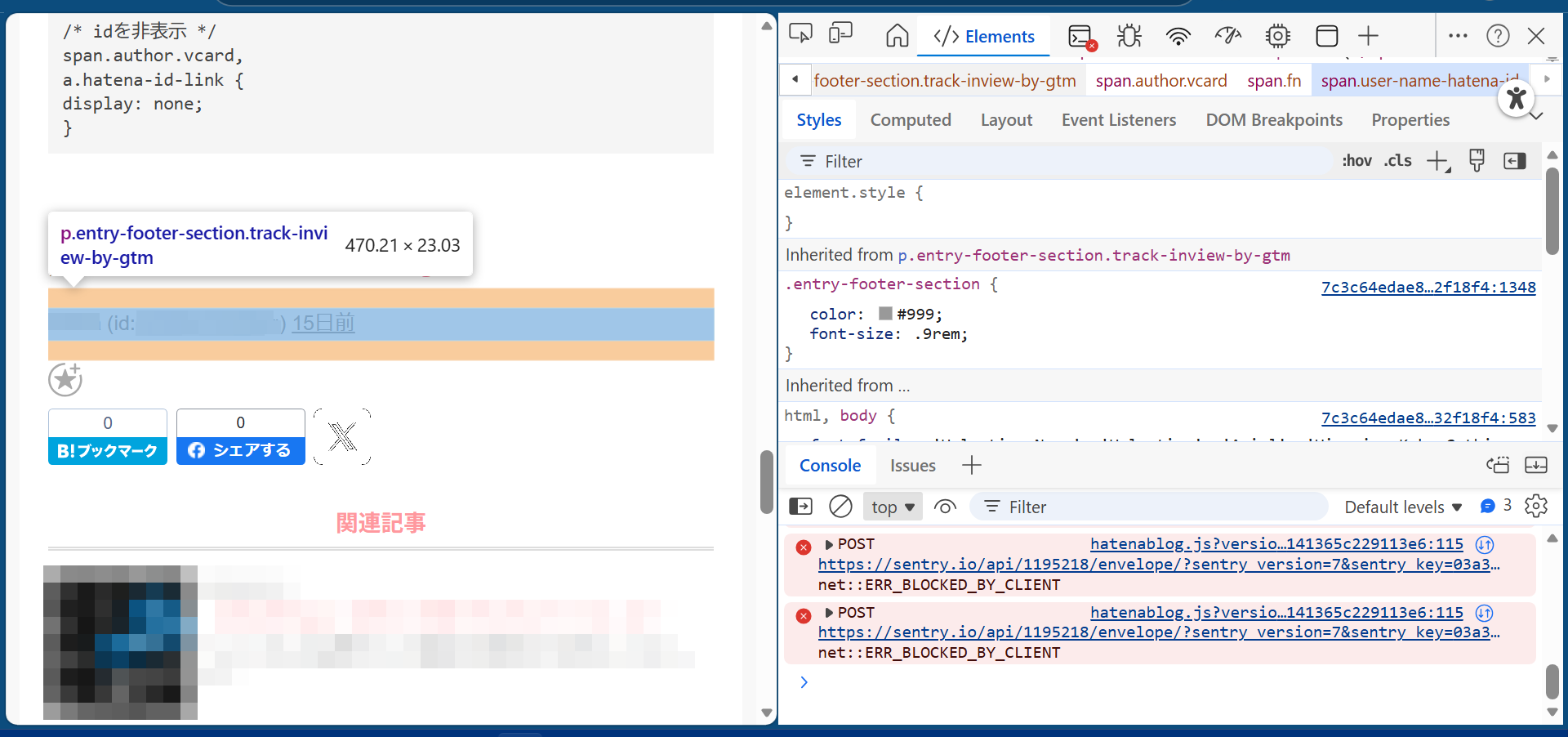Screen dimensions: 1568x737
Task: Toggle device emulation mode icon
Action: [x=840, y=34]
